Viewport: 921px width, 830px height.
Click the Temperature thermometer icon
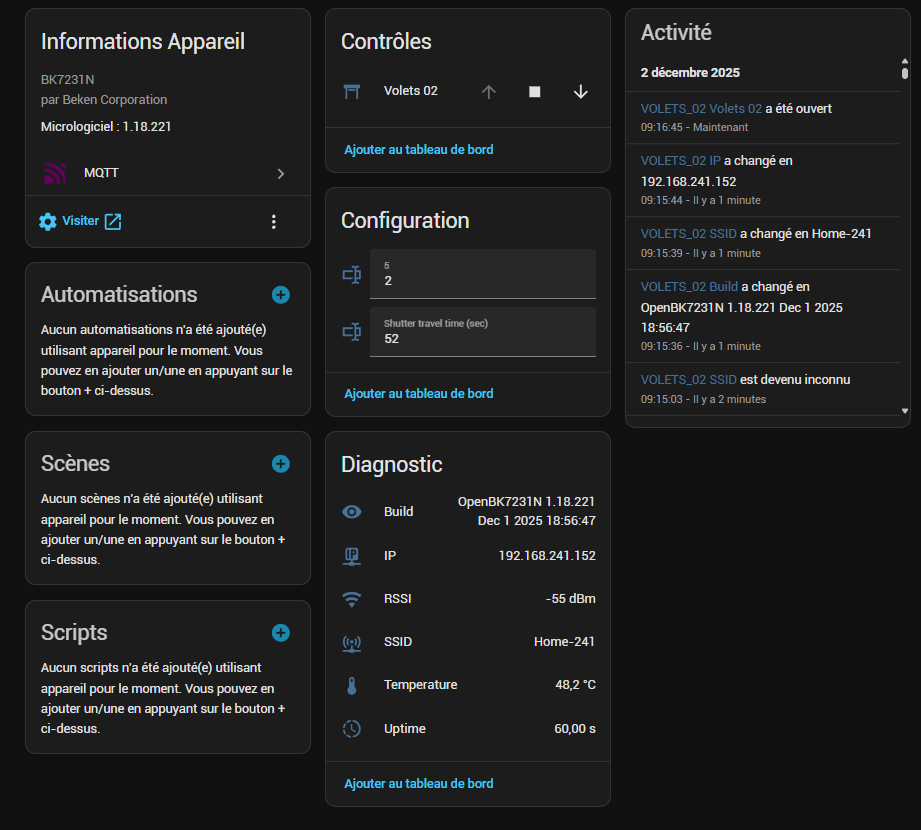click(352, 686)
